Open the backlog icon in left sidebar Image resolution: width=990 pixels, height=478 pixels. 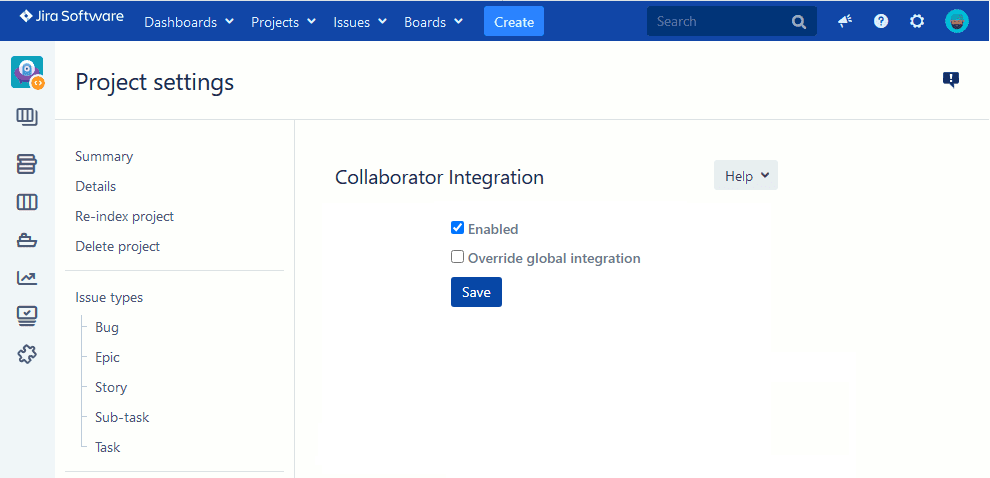pos(27,164)
